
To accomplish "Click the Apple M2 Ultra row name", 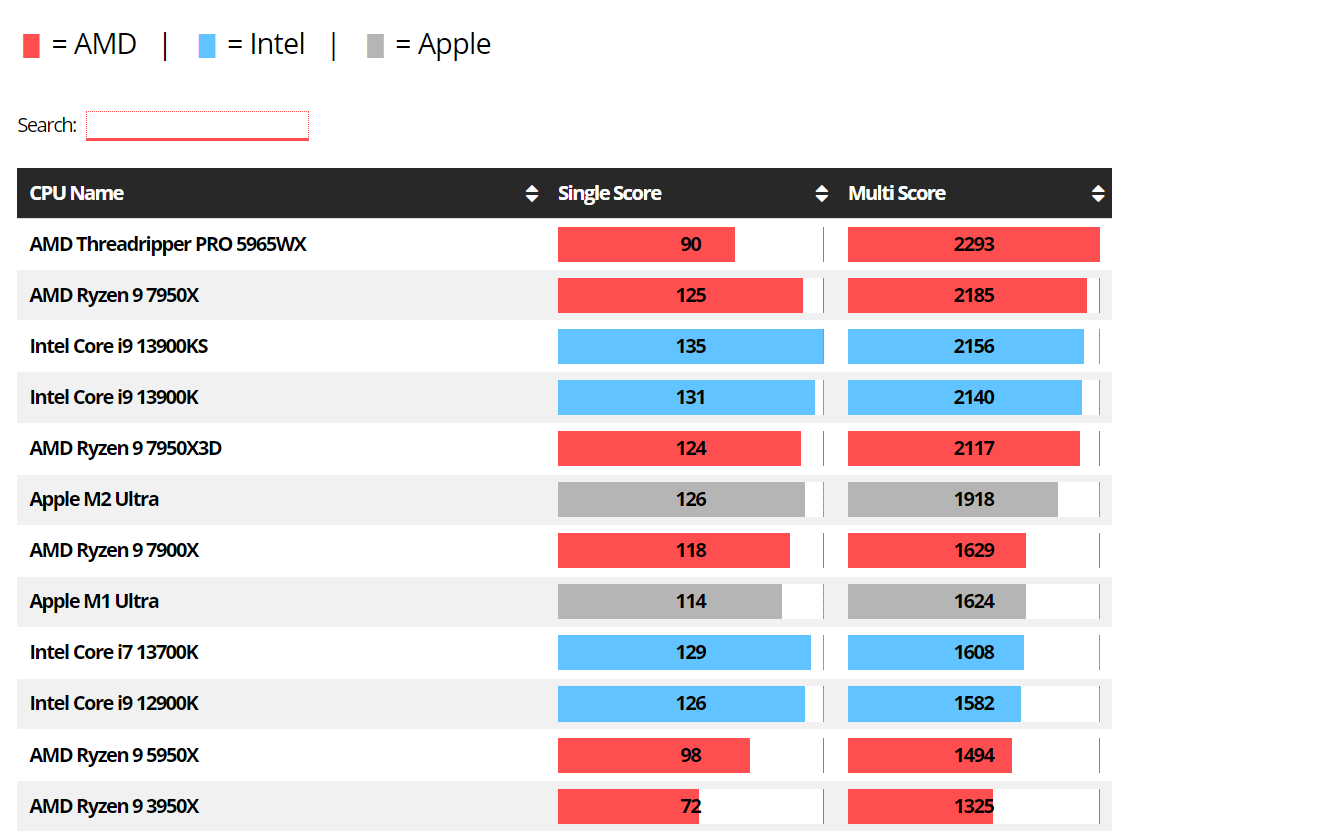I will coord(94,500).
